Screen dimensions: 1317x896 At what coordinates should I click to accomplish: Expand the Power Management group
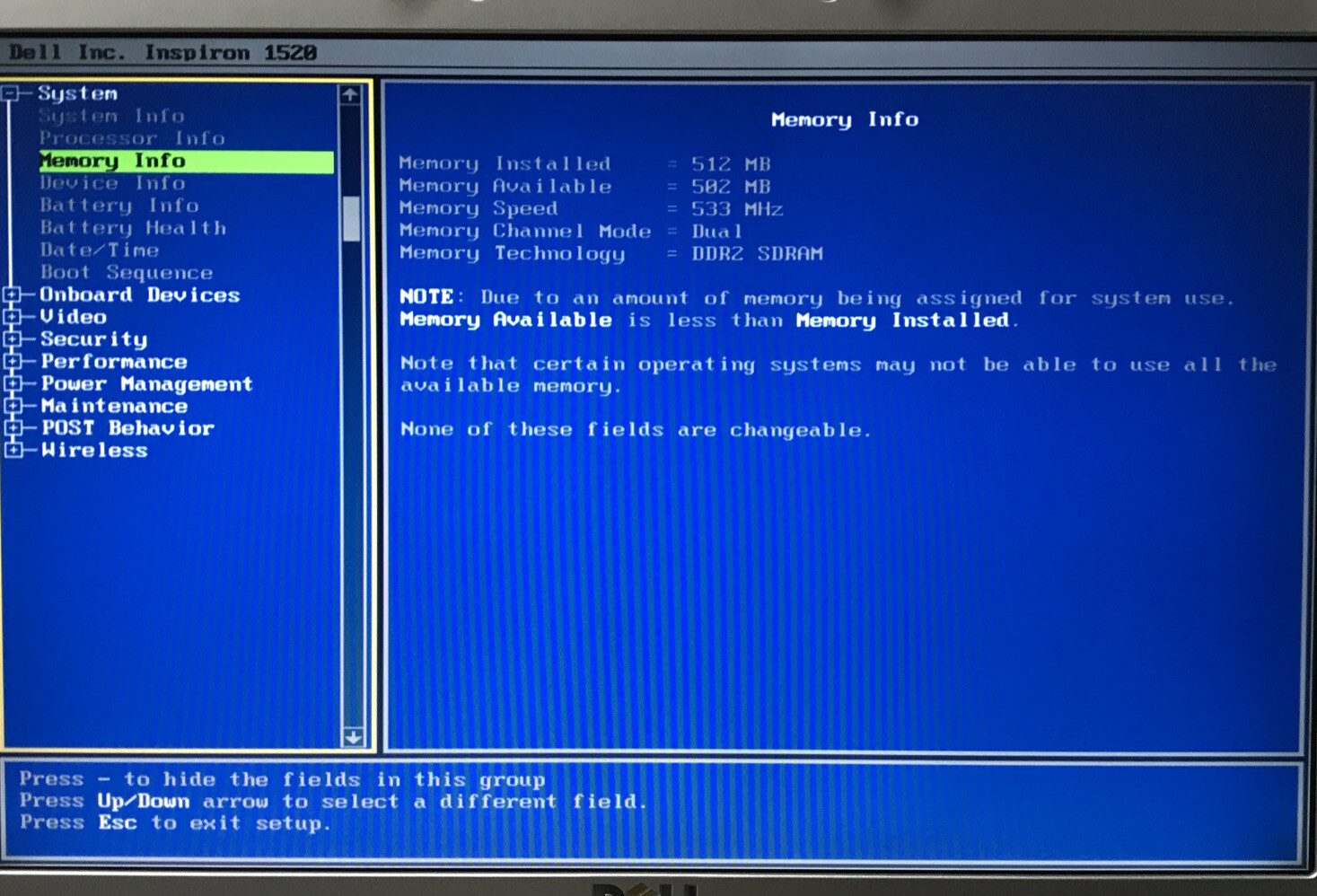tap(12, 384)
